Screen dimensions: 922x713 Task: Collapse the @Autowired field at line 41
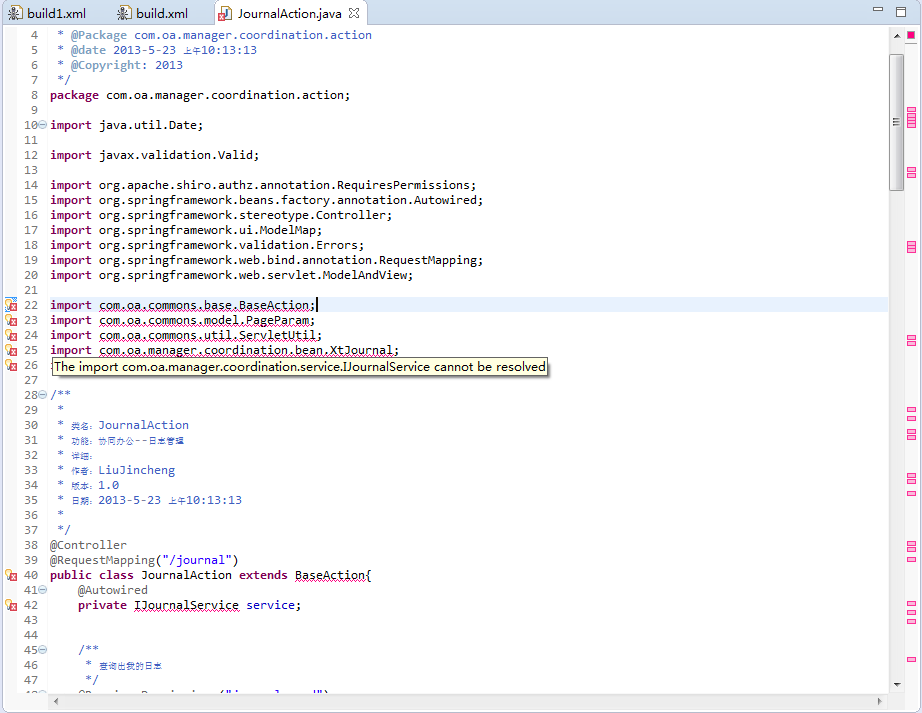[42, 590]
